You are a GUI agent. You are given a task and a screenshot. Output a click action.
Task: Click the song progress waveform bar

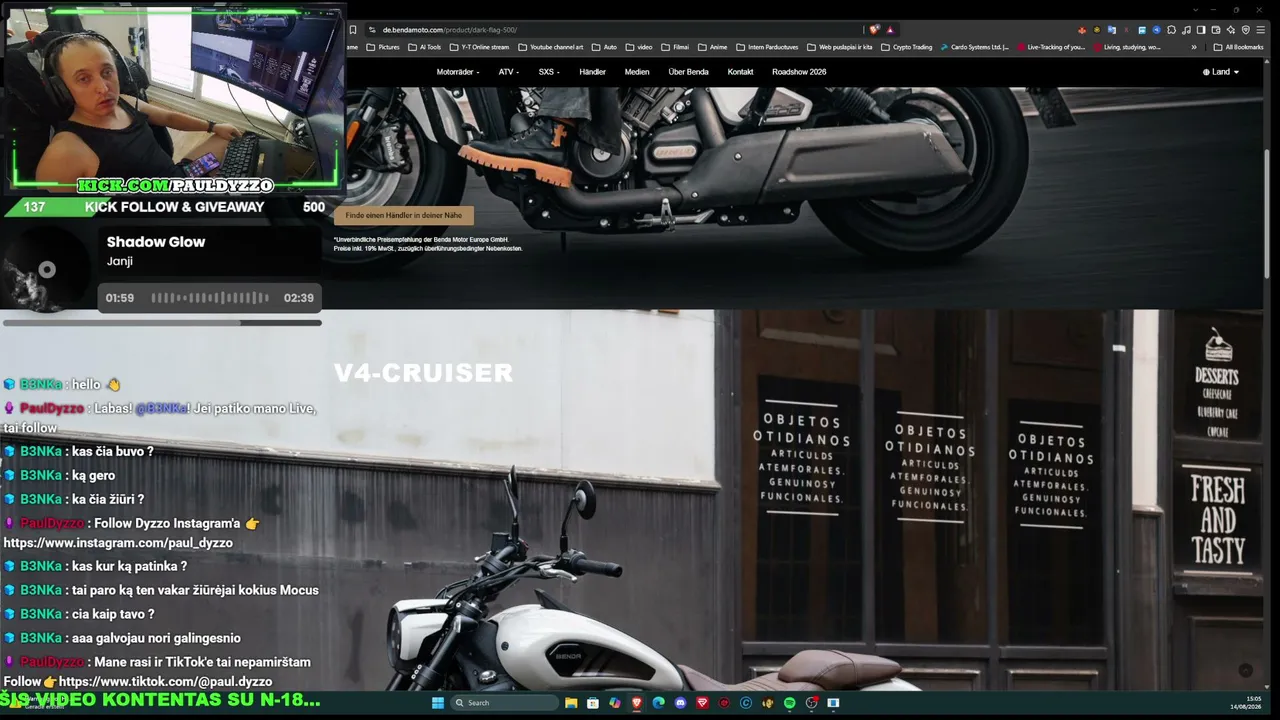[210, 298]
